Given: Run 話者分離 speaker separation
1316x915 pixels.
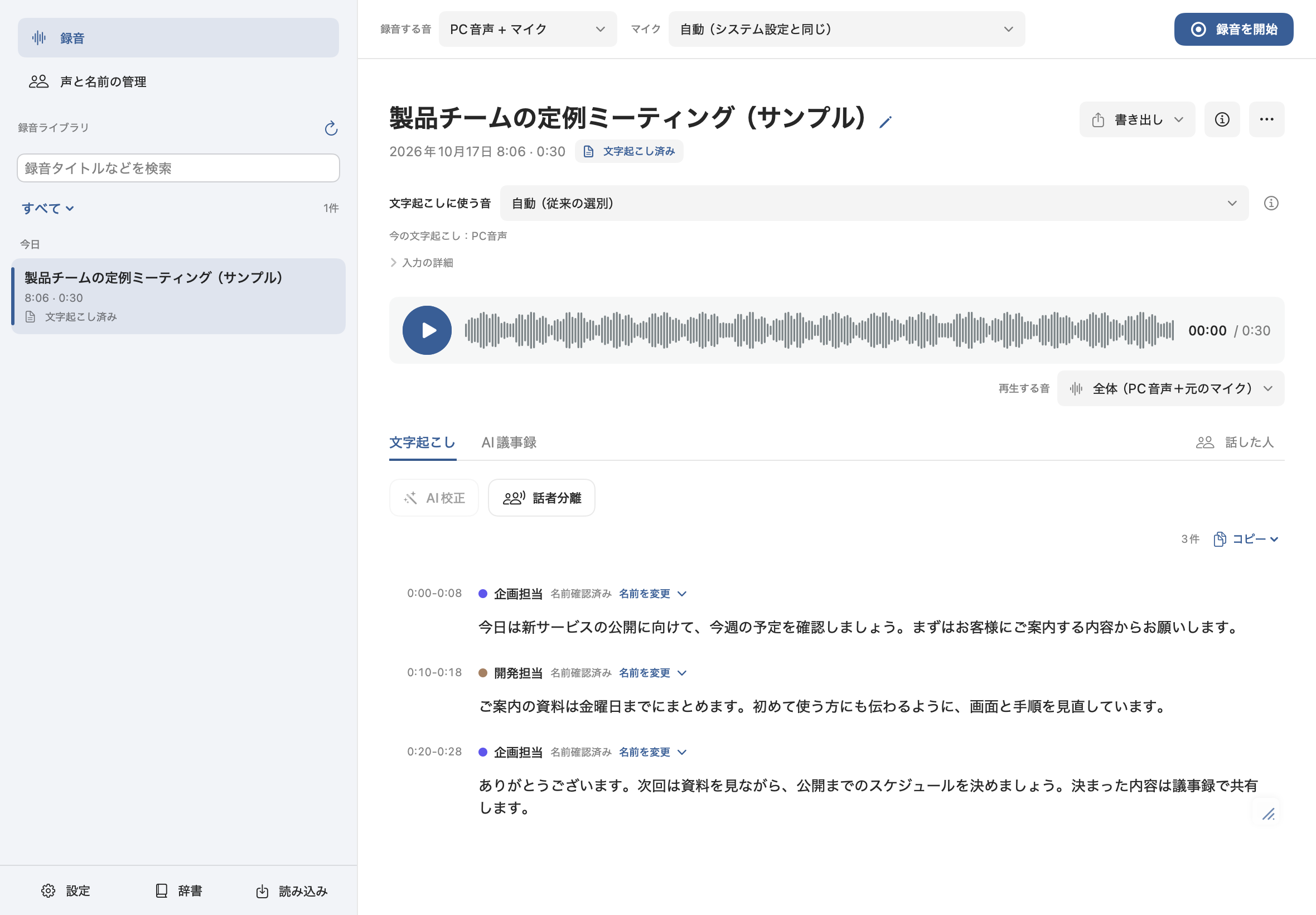Looking at the screenshot, I should tap(541, 498).
